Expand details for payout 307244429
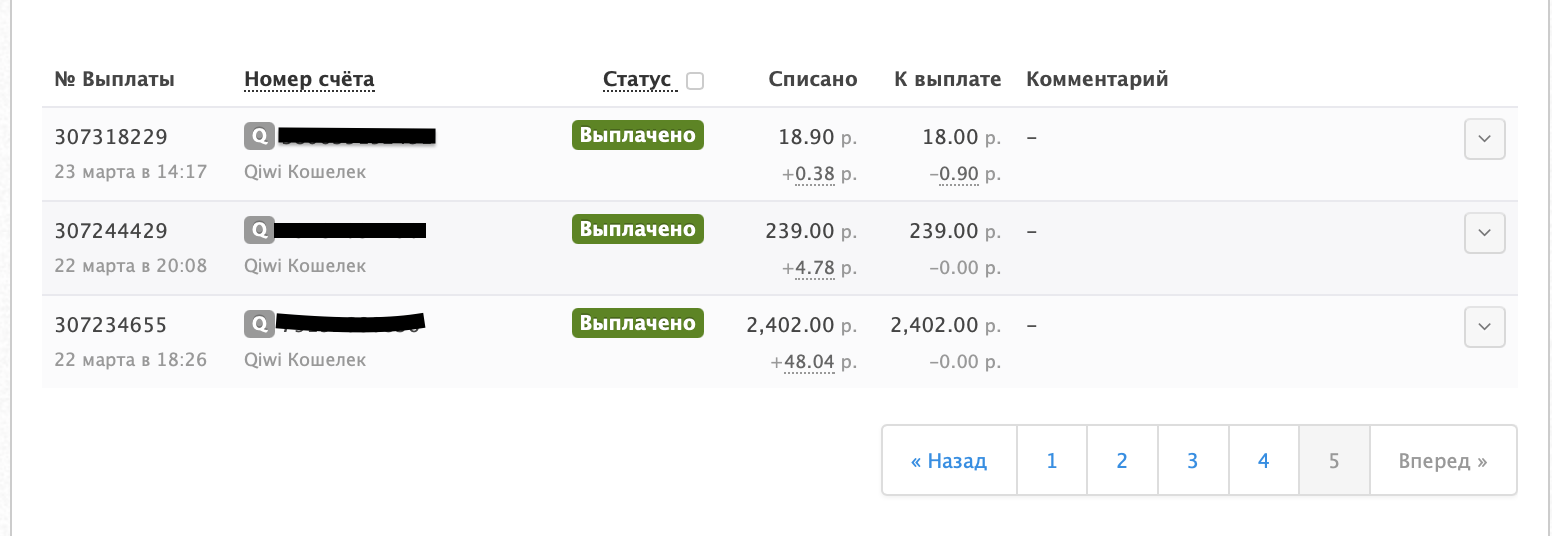 coord(1484,233)
